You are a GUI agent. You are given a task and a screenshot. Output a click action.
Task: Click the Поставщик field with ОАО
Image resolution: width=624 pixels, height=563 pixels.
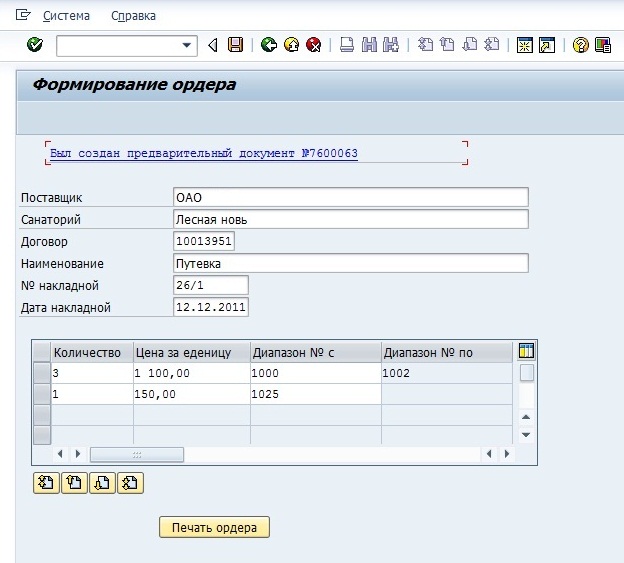(x=351, y=197)
